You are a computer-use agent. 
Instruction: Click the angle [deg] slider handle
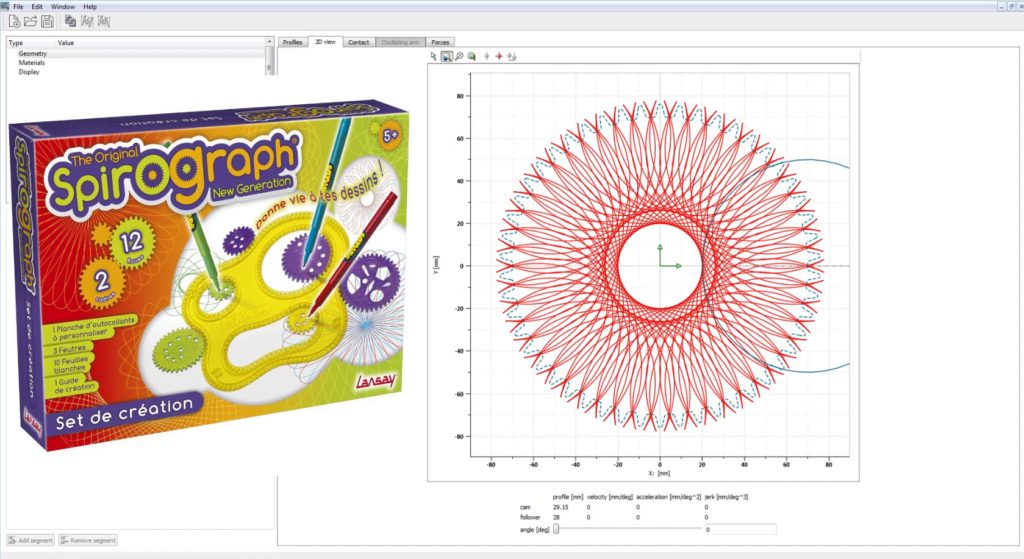click(x=556, y=529)
